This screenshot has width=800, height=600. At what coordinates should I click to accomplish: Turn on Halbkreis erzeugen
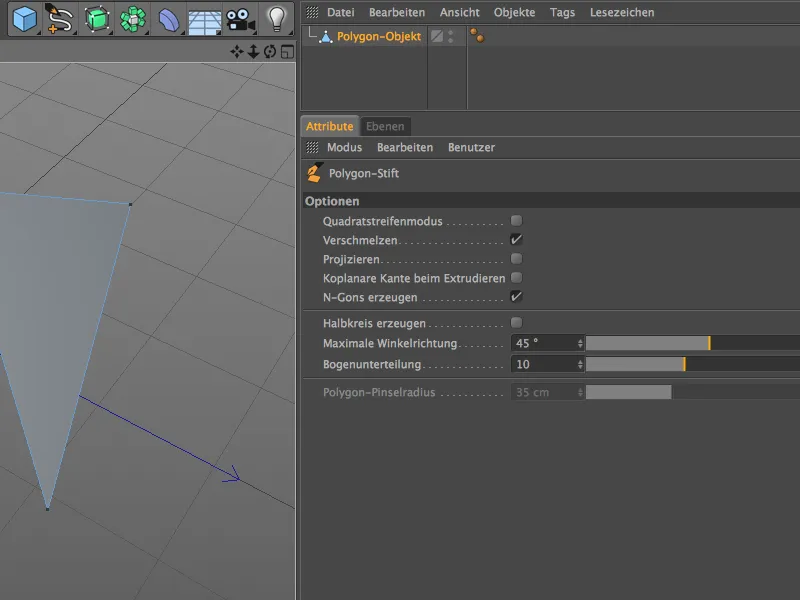point(515,322)
